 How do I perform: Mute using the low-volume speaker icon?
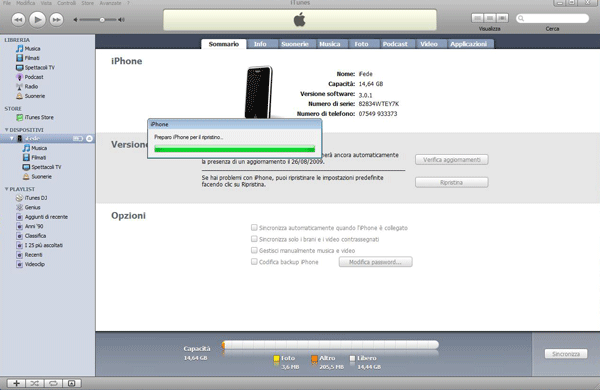pos(75,20)
